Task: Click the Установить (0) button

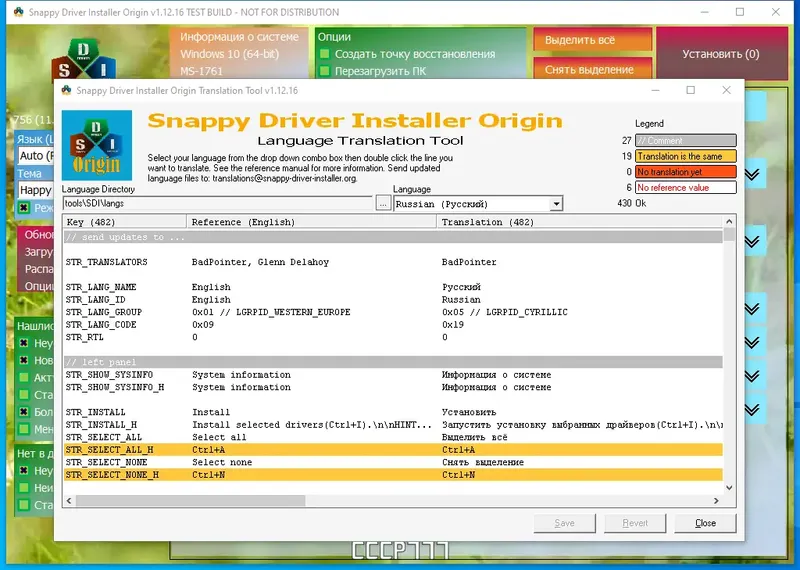Action: pyautogui.click(x=721, y=54)
